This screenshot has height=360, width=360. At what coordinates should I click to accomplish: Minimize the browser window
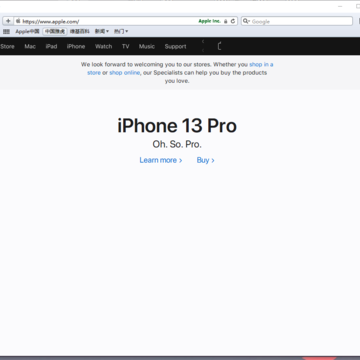click(340, 6)
